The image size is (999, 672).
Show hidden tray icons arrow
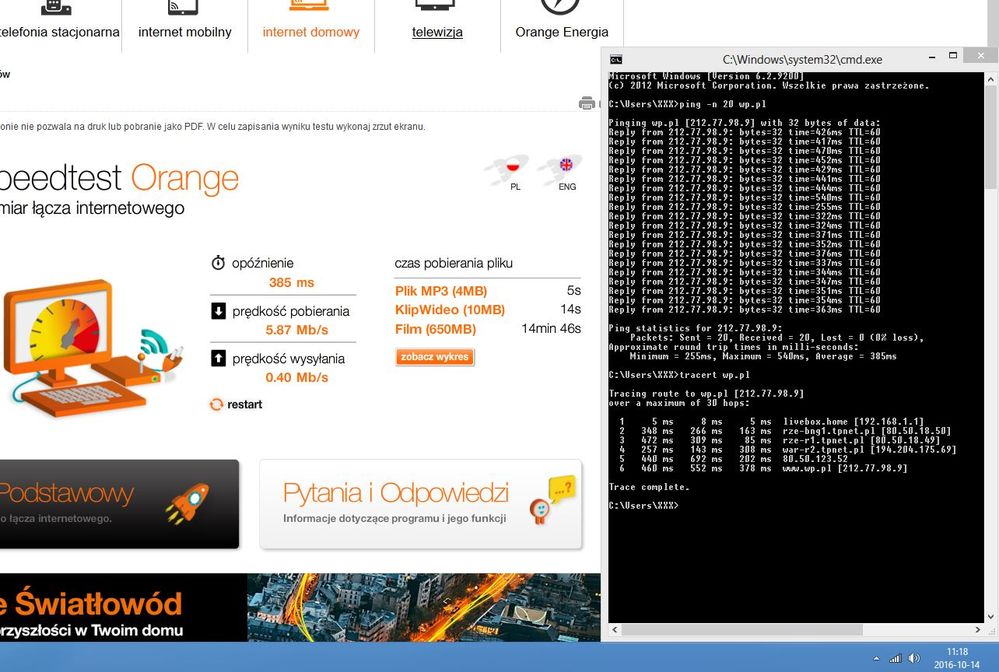point(877,658)
